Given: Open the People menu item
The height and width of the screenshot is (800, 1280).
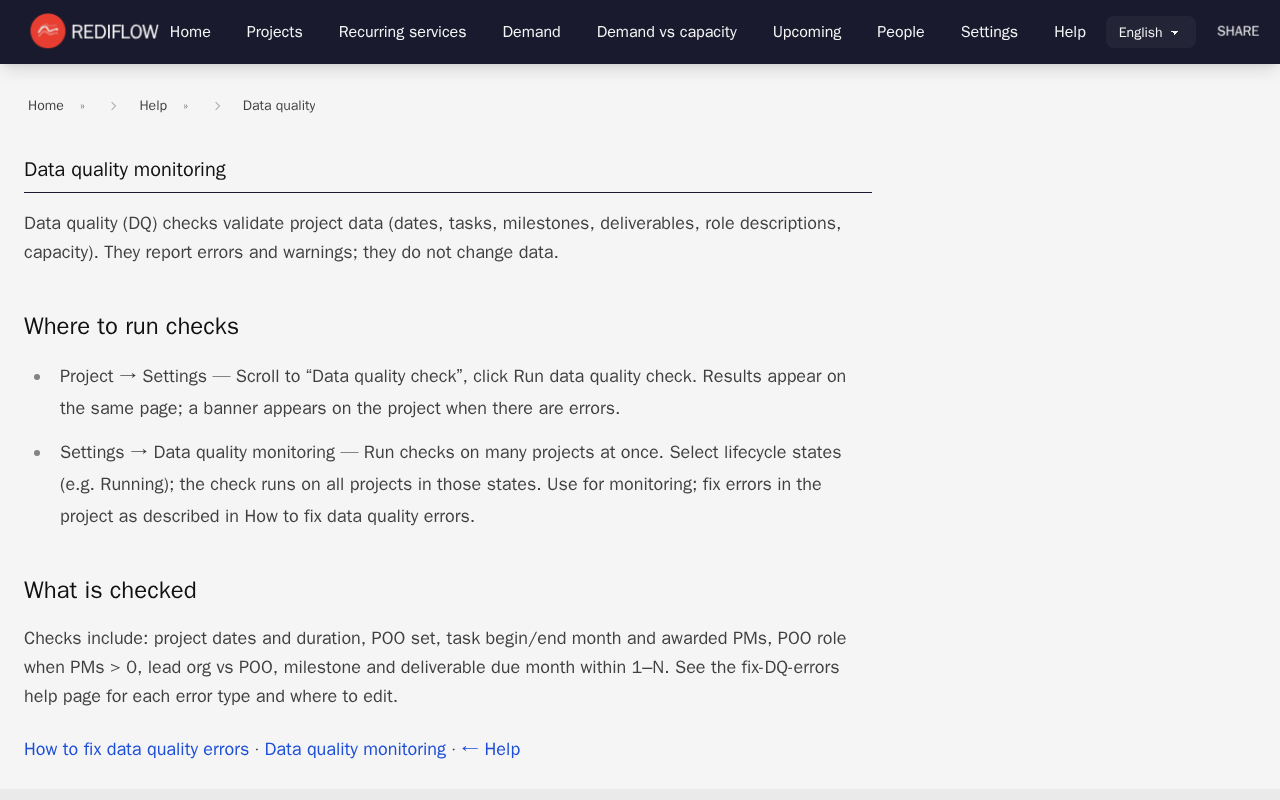Looking at the screenshot, I should [x=900, y=32].
